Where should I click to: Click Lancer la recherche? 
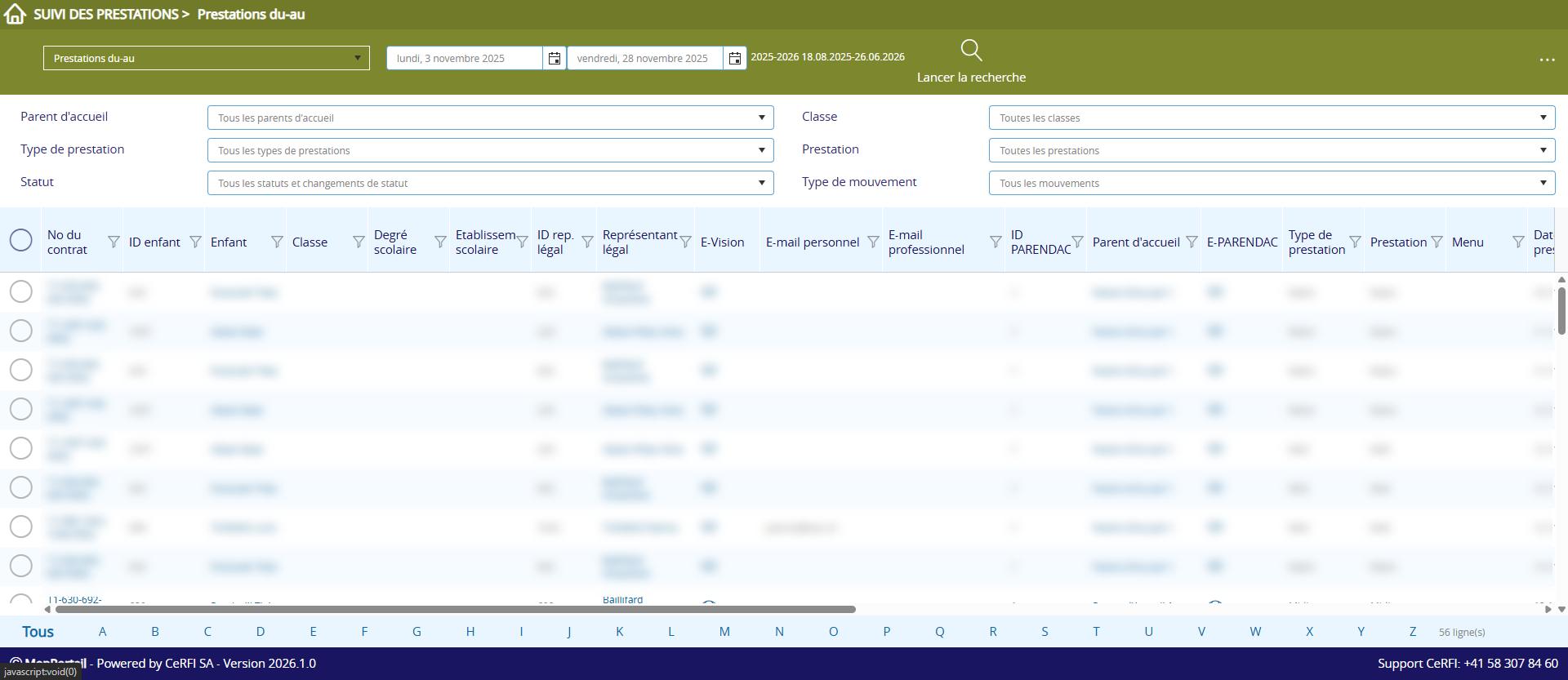(x=971, y=77)
